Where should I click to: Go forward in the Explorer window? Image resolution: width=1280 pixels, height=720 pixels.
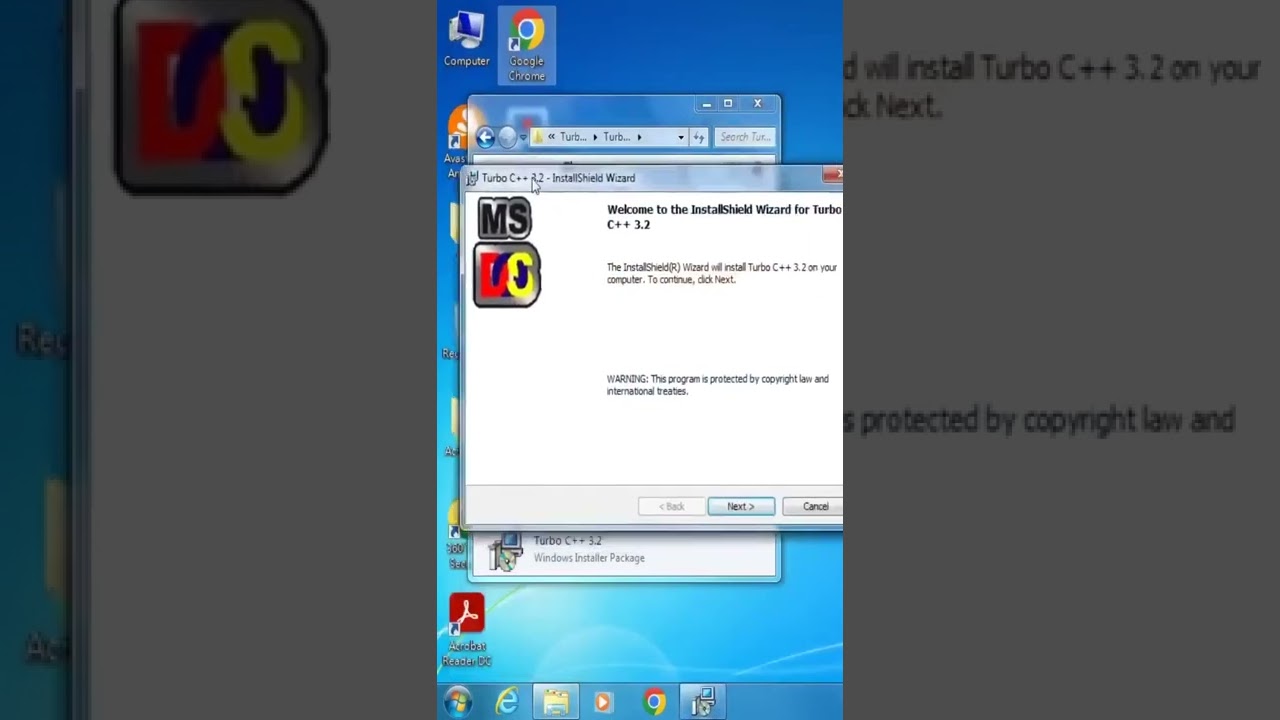pos(507,137)
